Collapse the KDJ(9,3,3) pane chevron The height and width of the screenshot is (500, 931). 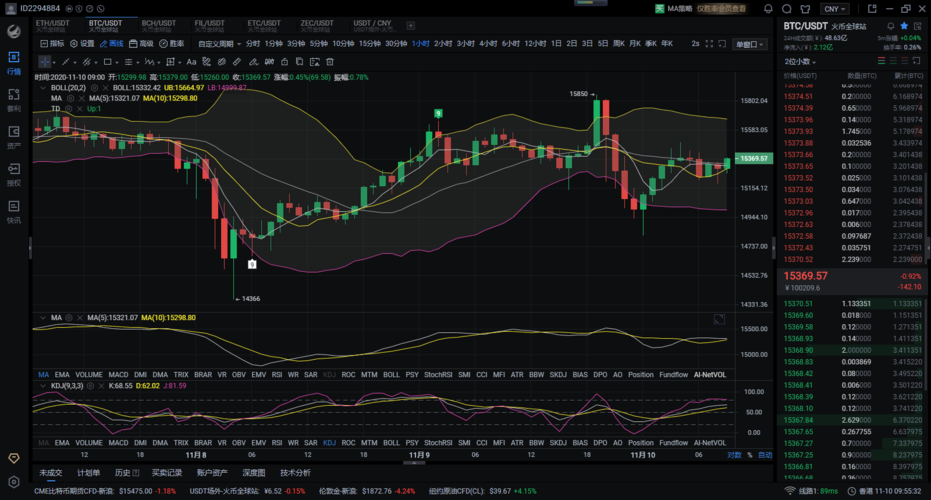coord(43,386)
